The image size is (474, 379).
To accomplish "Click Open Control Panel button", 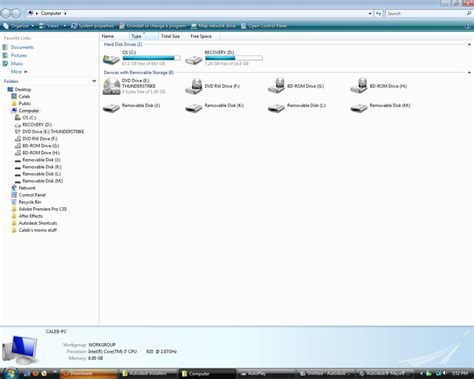I will pyautogui.click(x=264, y=26).
